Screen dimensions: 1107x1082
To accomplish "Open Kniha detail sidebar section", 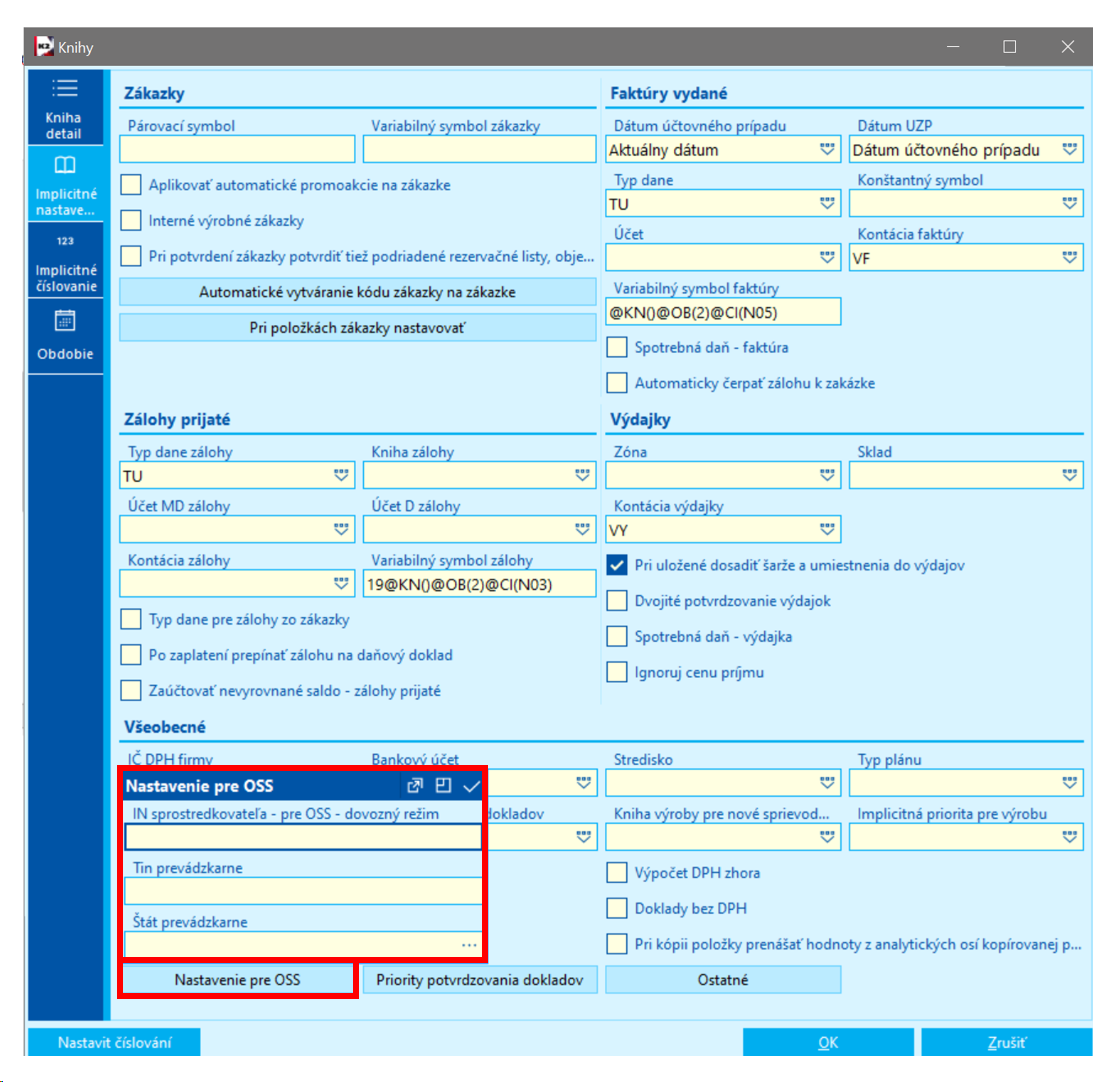I will coord(65,107).
